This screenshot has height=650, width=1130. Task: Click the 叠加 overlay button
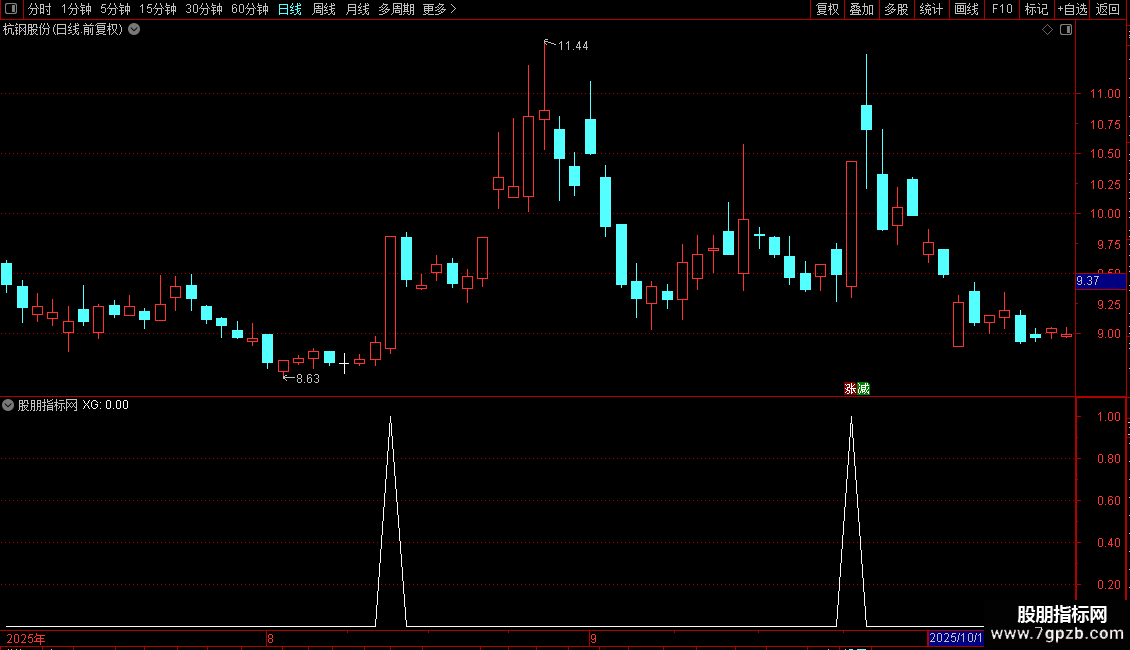coord(861,9)
